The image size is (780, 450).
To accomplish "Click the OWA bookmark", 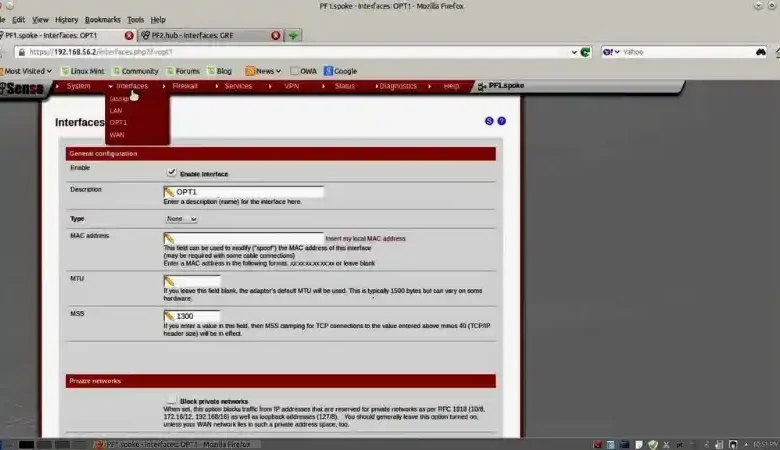I will click(x=303, y=71).
